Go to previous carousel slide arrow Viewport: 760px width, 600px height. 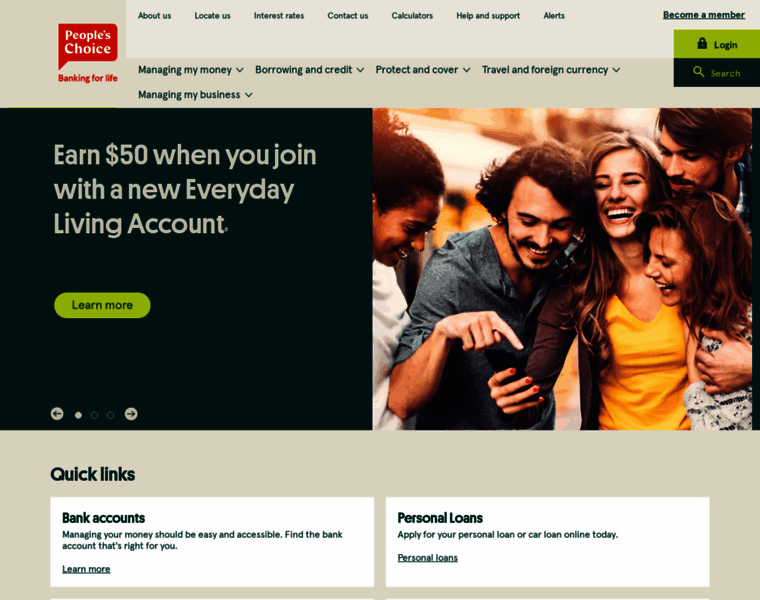click(x=57, y=414)
